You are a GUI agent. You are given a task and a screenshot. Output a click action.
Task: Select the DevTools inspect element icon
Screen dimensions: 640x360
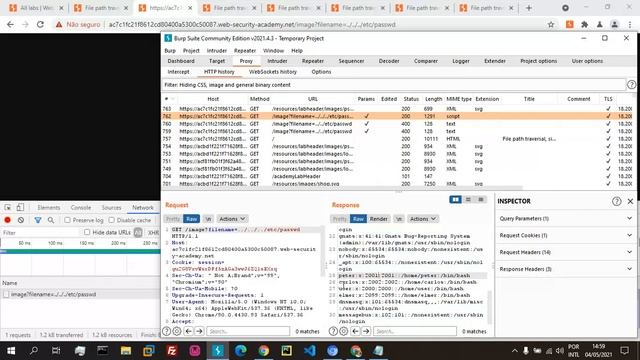8,207
